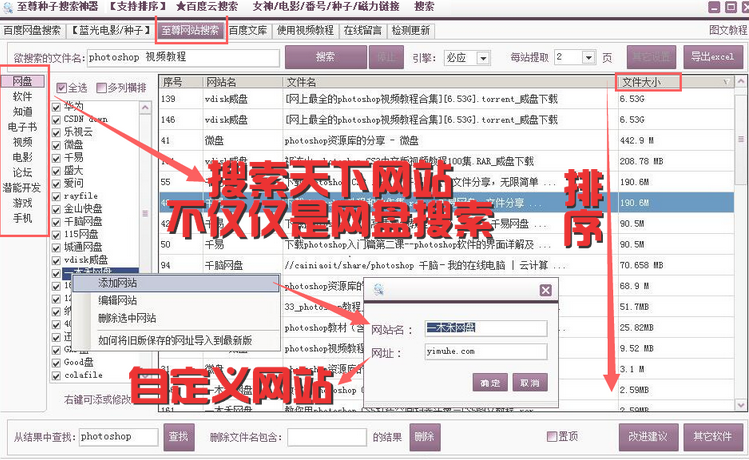Viewport: 749px width, 460px height.
Task: Select result row number 139
Action: [x=447, y=99]
